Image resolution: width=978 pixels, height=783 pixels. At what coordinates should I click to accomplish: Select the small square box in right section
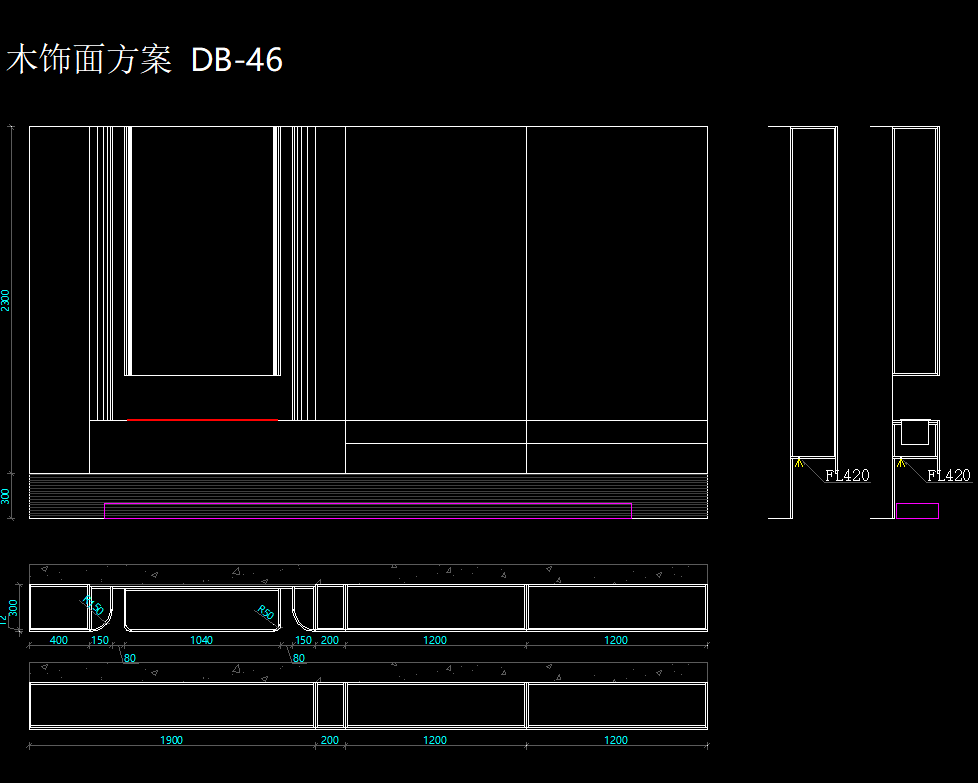[915, 432]
